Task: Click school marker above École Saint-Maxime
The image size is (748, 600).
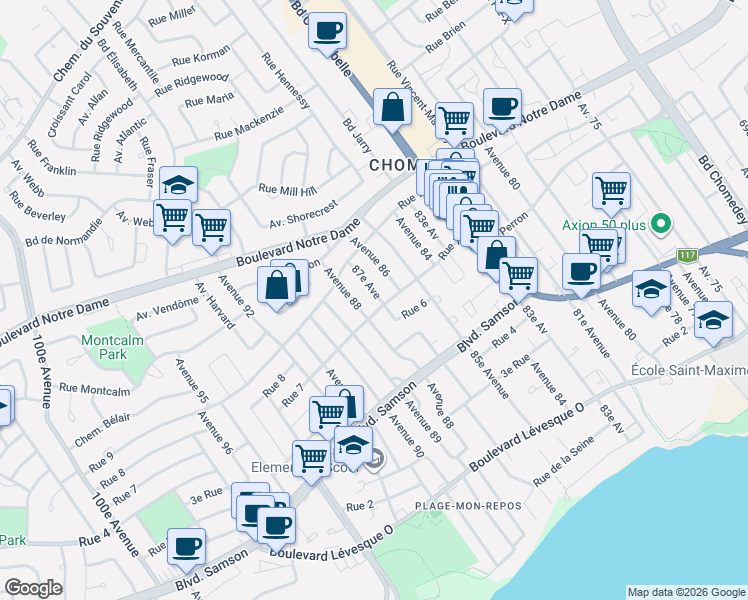Action: pos(713,321)
